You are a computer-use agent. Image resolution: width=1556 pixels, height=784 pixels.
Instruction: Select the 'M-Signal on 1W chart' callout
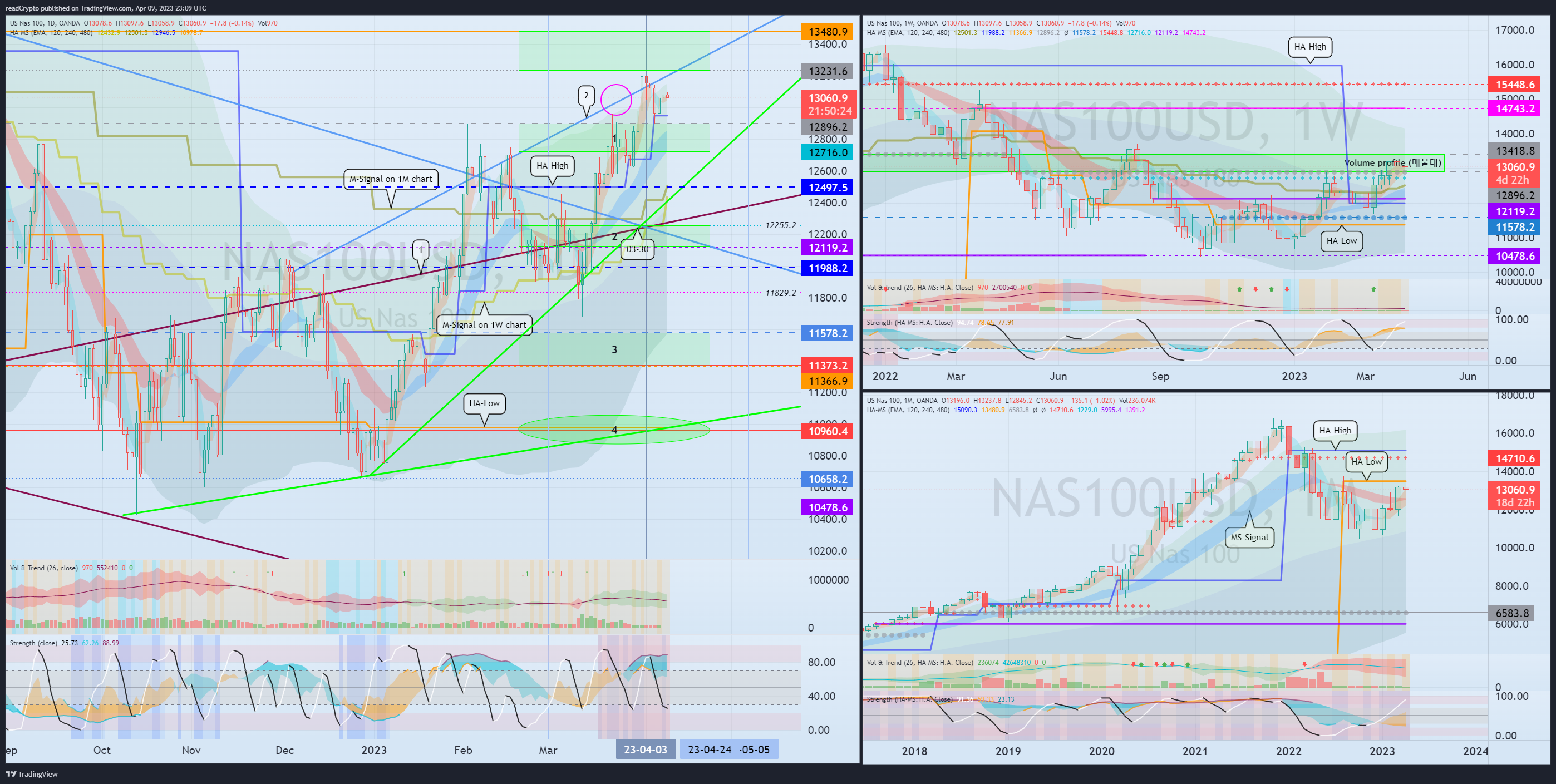(484, 324)
